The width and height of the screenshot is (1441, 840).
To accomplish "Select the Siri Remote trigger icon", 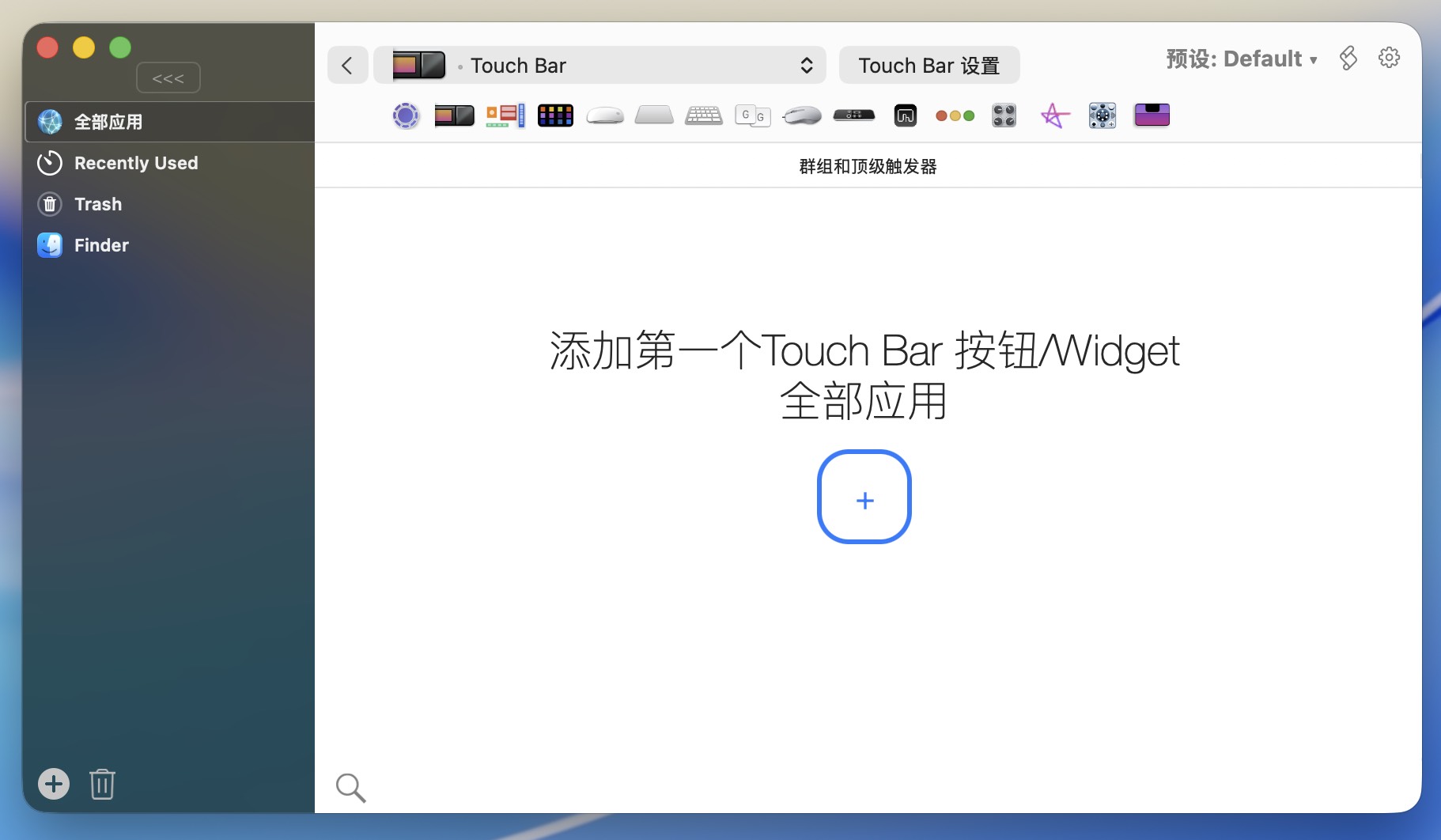I will click(853, 115).
